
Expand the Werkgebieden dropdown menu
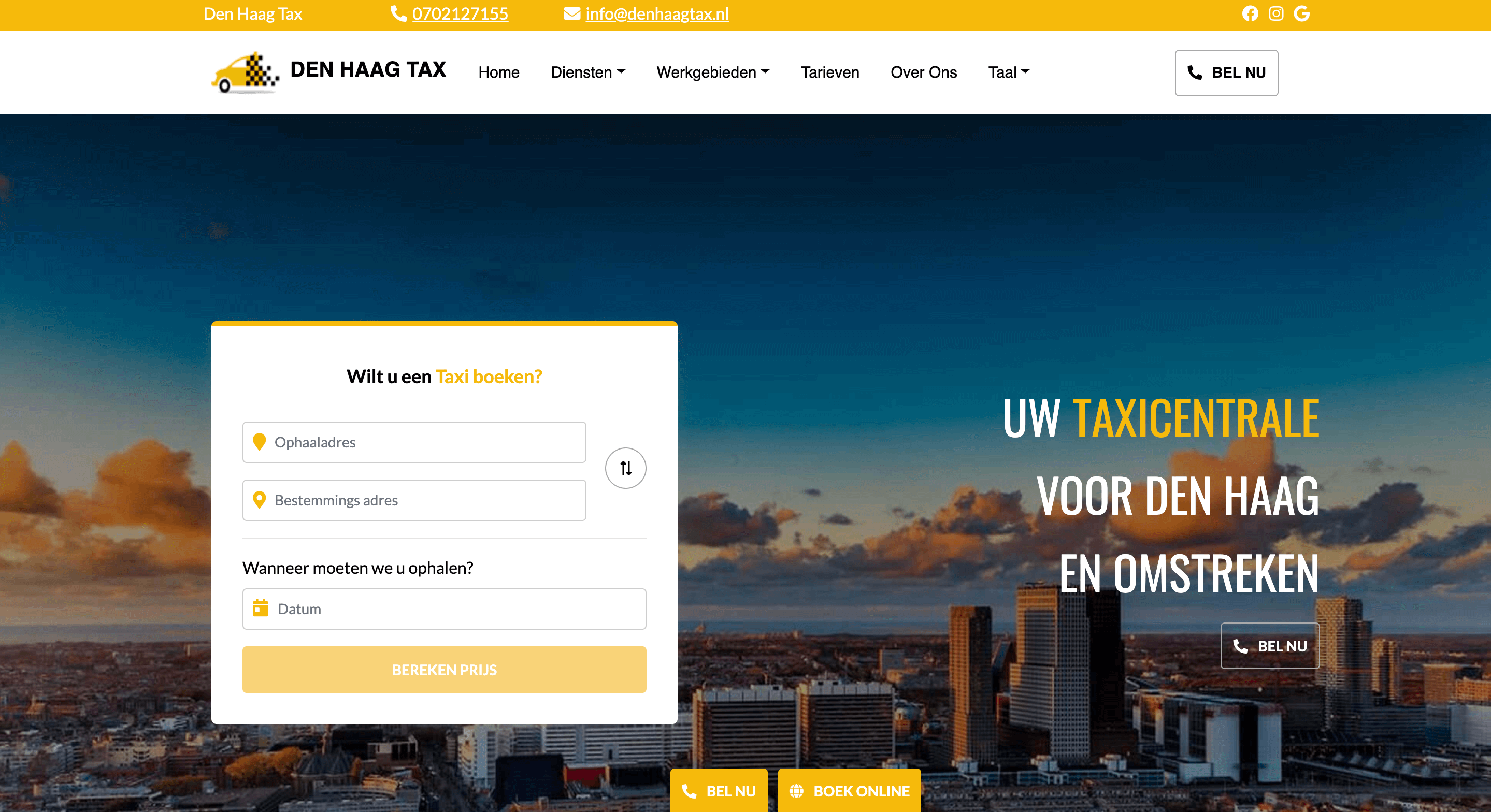(712, 72)
